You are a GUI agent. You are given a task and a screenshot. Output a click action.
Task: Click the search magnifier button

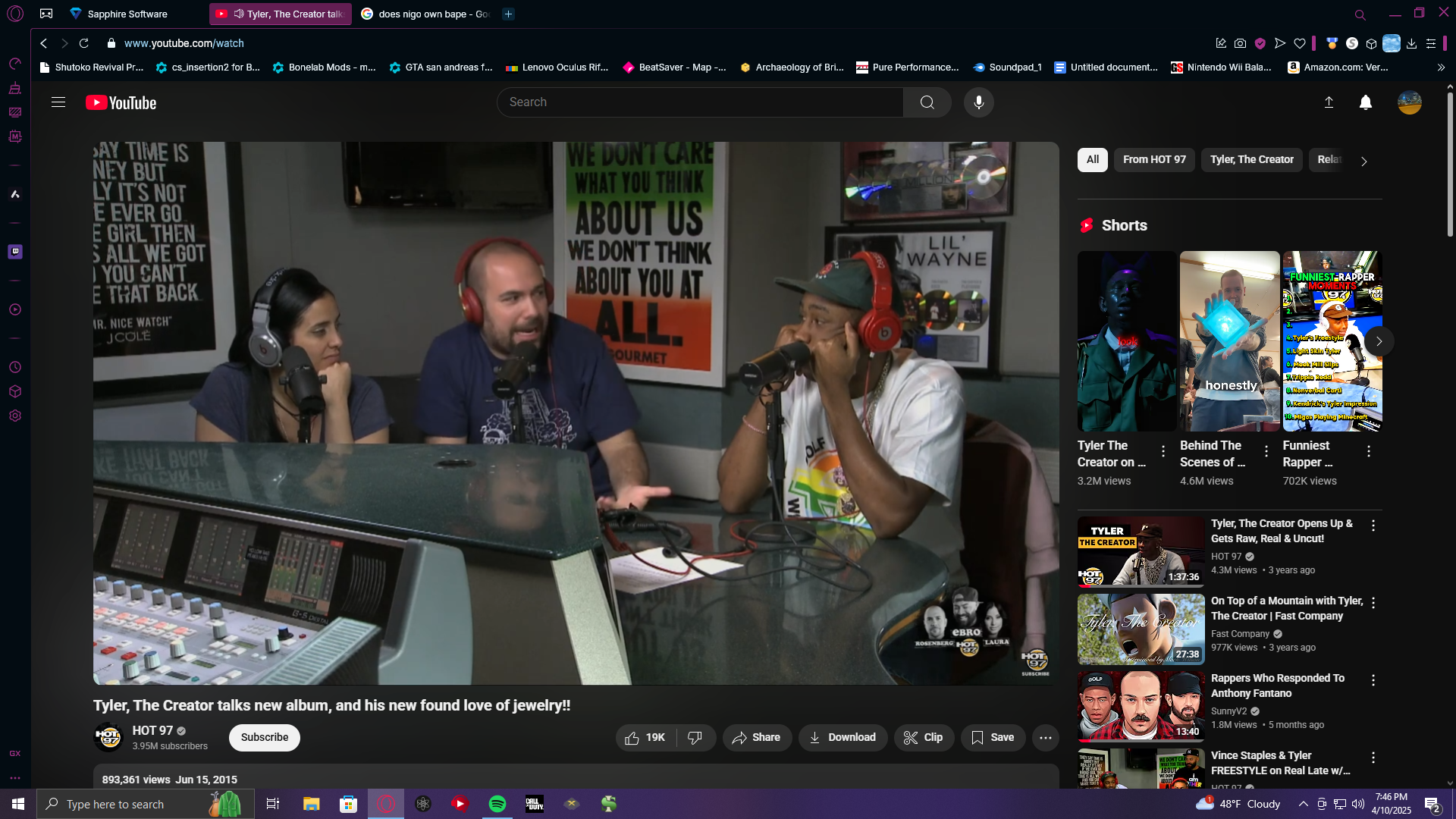(x=927, y=102)
